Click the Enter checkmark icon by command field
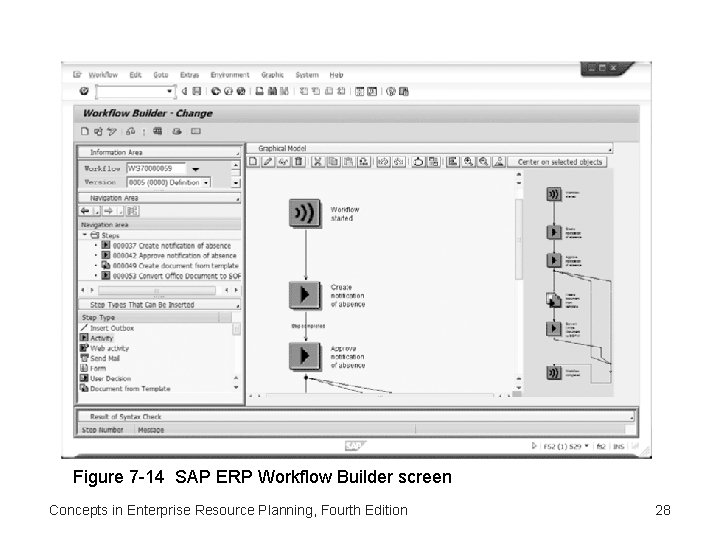This screenshot has height=540, width=720. [84, 91]
